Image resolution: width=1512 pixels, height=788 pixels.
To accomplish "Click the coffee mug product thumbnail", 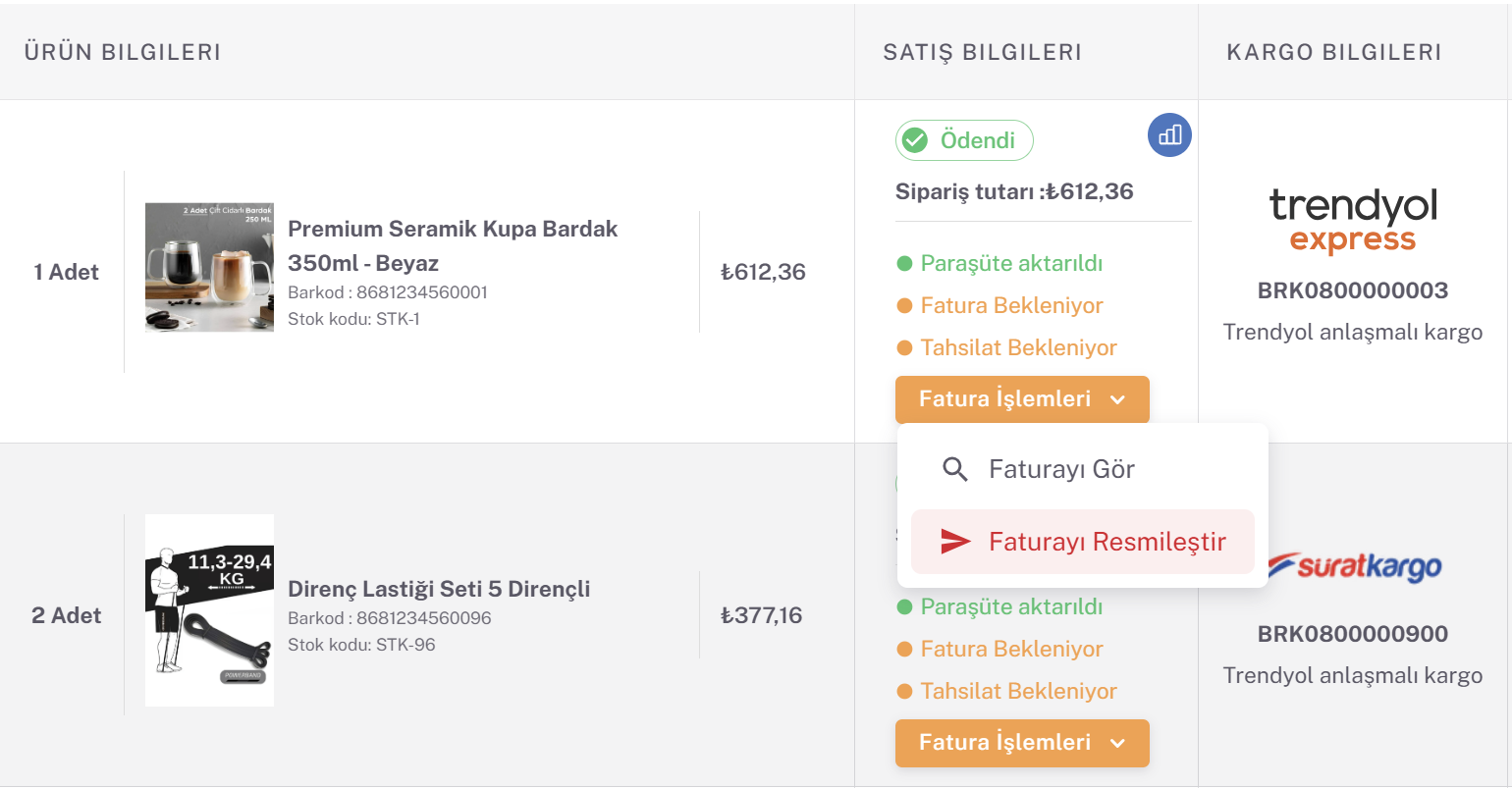I will 209,267.
